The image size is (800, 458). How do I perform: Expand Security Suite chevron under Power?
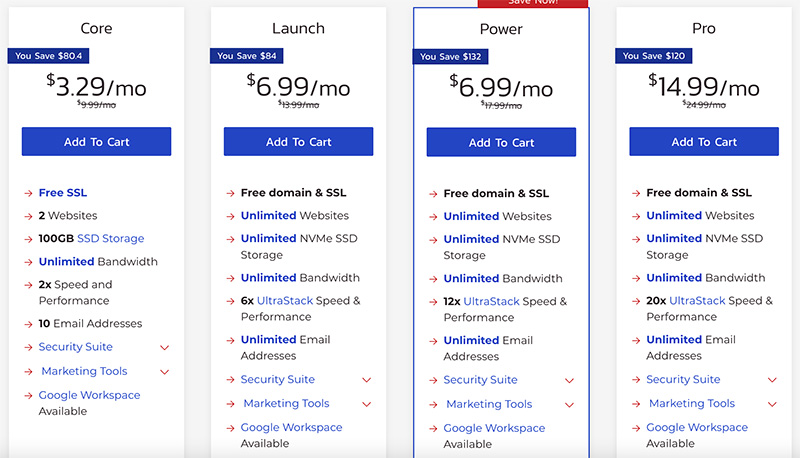coord(569,380)
